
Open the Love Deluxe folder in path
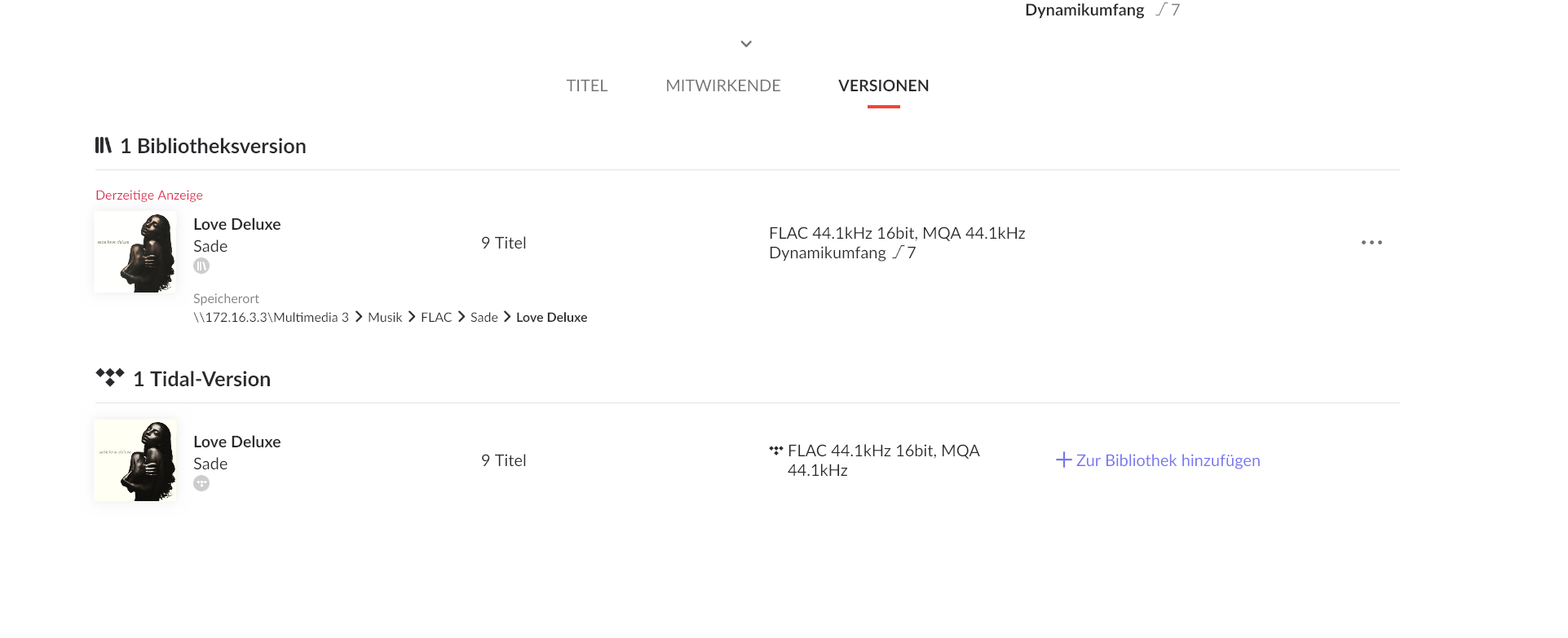551,318
